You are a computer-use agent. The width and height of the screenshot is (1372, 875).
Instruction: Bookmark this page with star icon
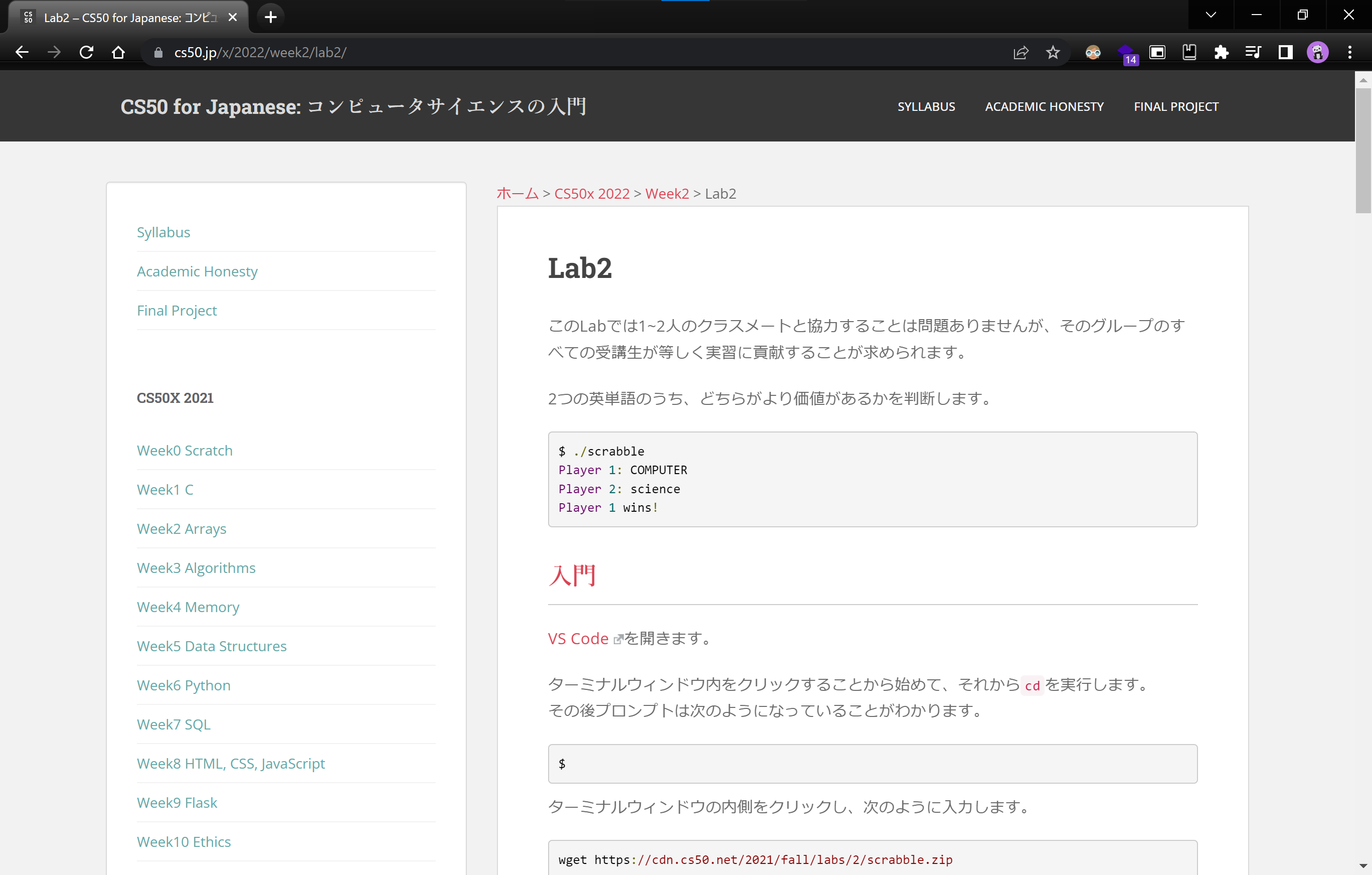click(1053, 53)
